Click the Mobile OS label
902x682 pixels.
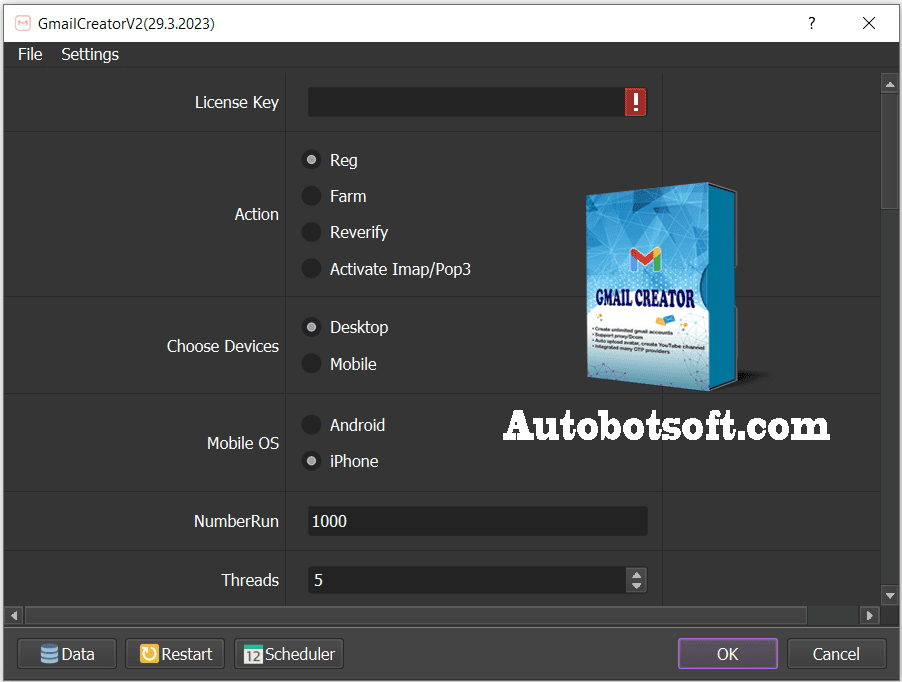tap(243, 443)
